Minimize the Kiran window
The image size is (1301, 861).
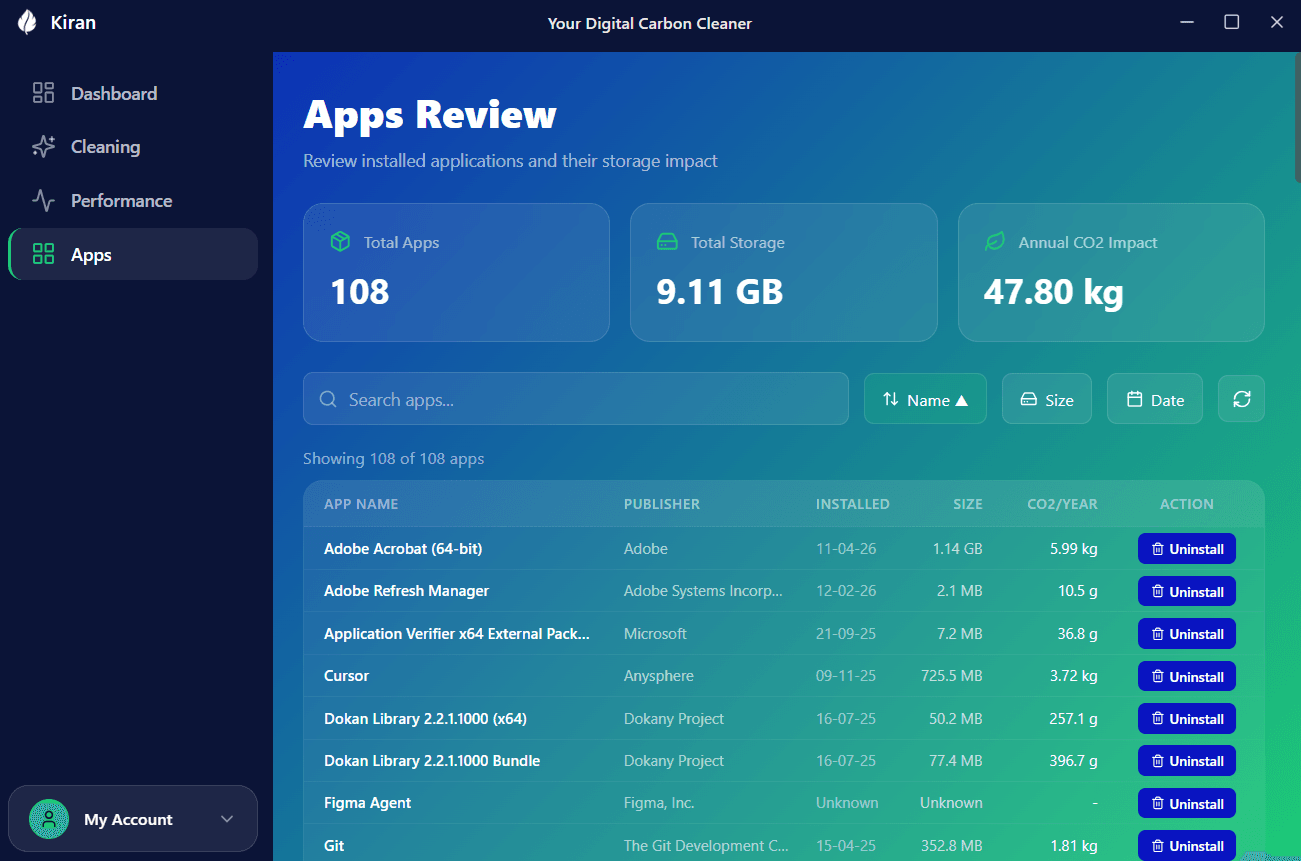(x=1187, y=22)
